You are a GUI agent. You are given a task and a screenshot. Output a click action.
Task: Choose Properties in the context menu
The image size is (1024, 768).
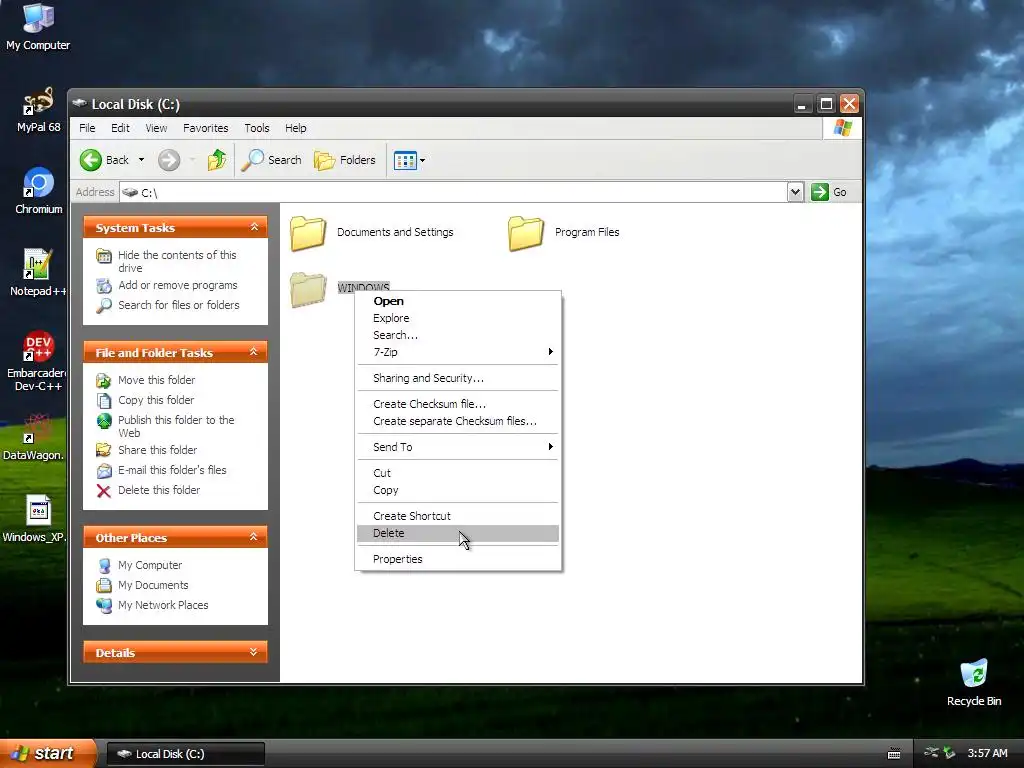pyautogui.click(x=458, y=559)
